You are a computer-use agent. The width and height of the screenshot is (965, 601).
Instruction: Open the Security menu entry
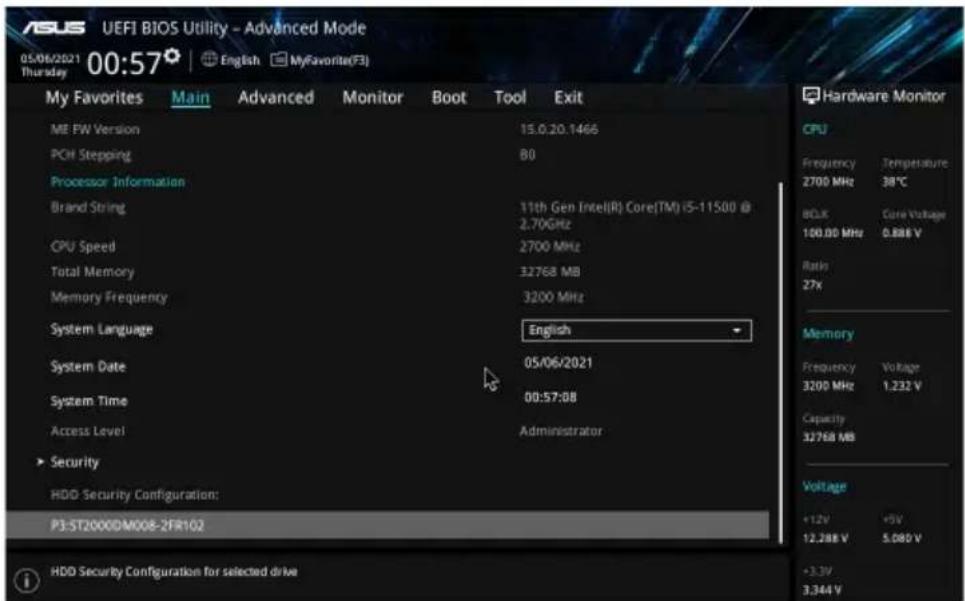click(74, 462)
